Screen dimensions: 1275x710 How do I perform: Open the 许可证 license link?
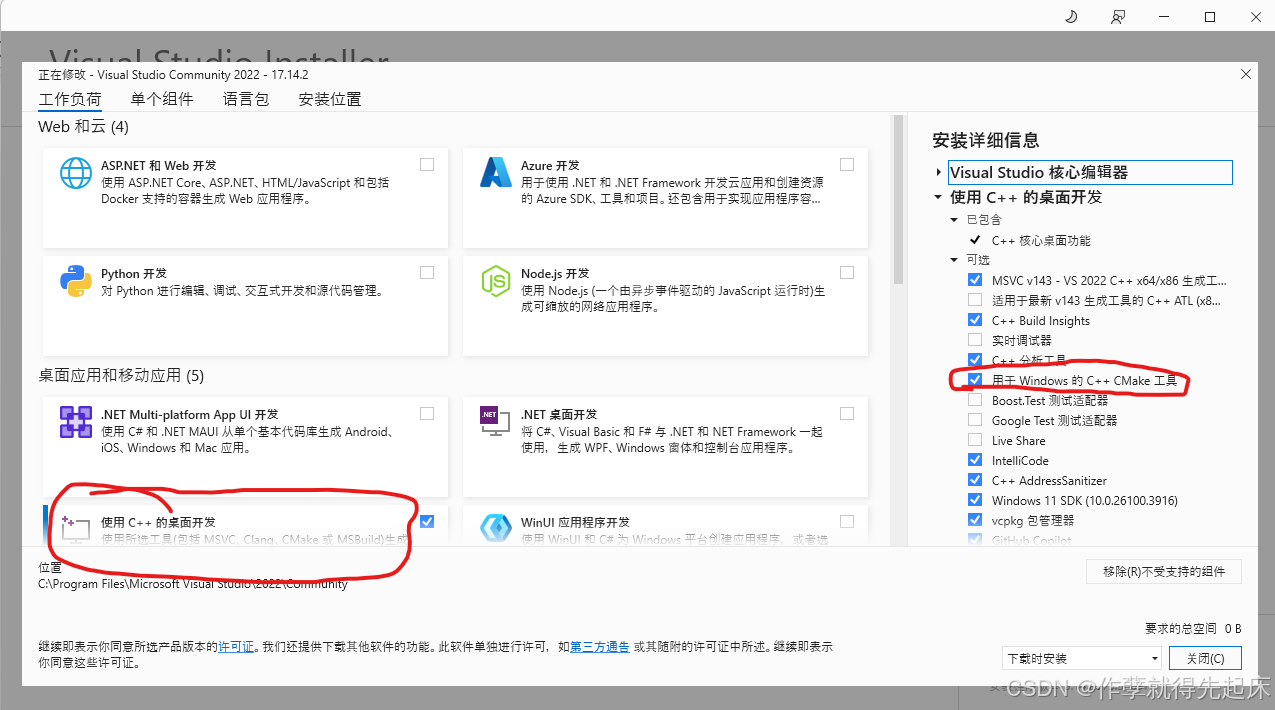click(237, 647)
